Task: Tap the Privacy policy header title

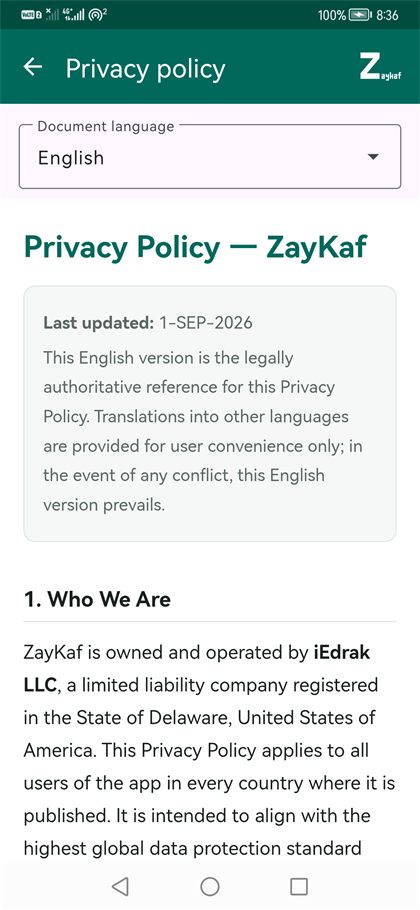Action: click(x=146, y=68)
